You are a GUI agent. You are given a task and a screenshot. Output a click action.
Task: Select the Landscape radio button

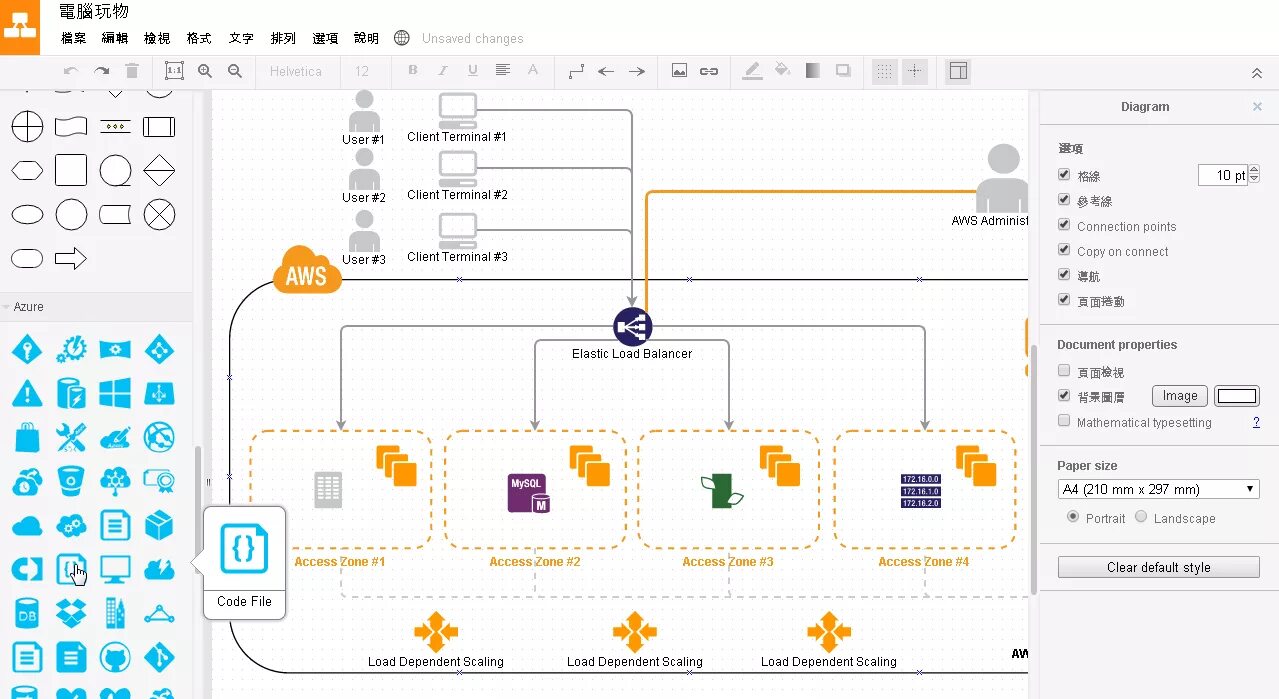1141,517
